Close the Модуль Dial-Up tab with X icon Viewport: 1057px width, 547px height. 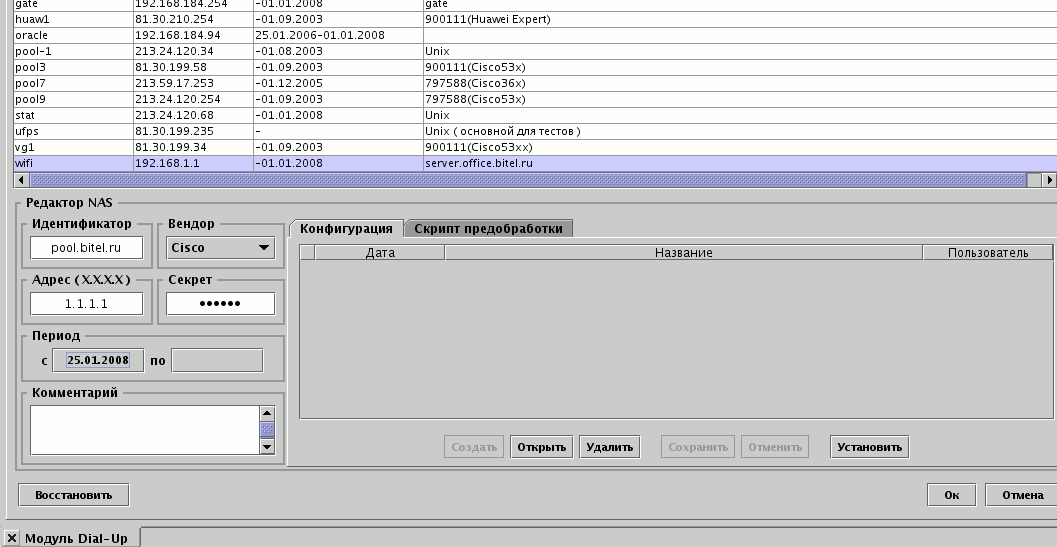[x=12, y=538]
